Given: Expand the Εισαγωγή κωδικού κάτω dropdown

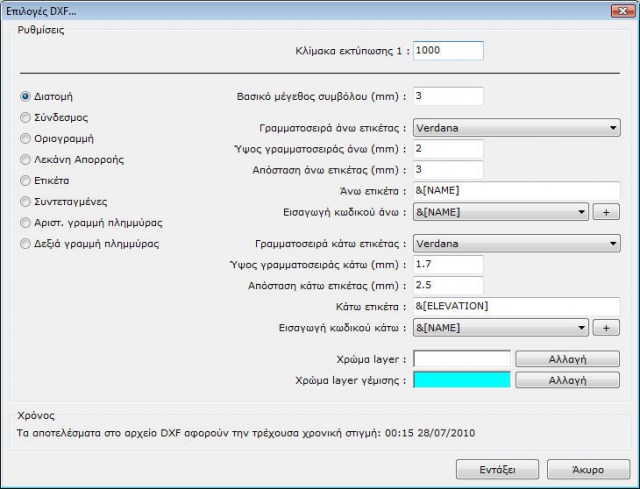Looking at the screenshot, I should pyautogui.click(x=499, y=328).
